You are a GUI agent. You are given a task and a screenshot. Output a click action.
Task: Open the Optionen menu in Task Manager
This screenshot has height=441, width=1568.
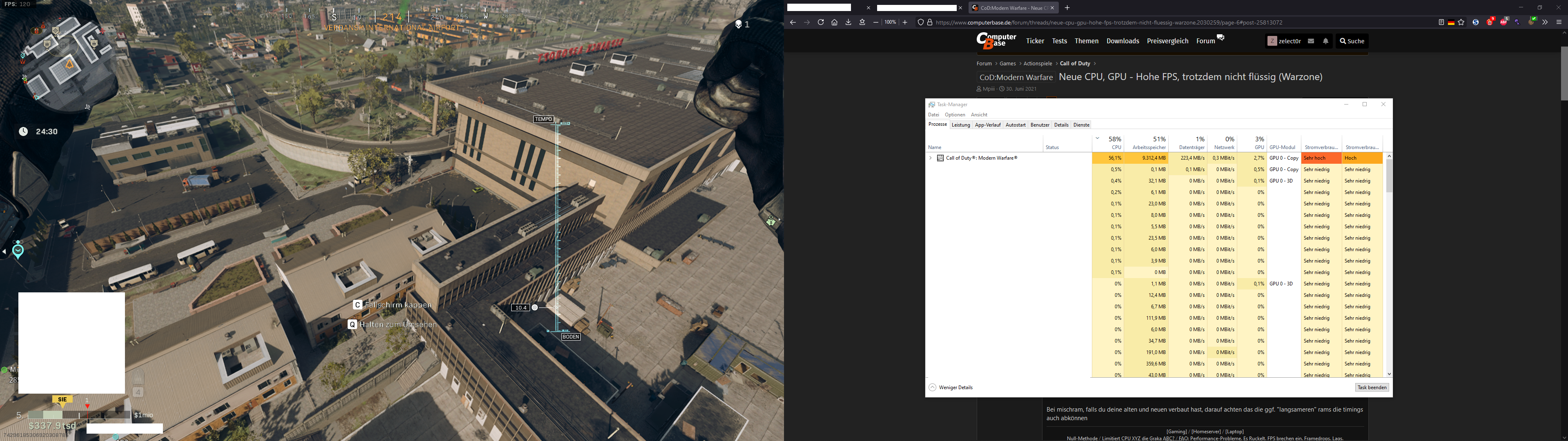click(955, 115)
